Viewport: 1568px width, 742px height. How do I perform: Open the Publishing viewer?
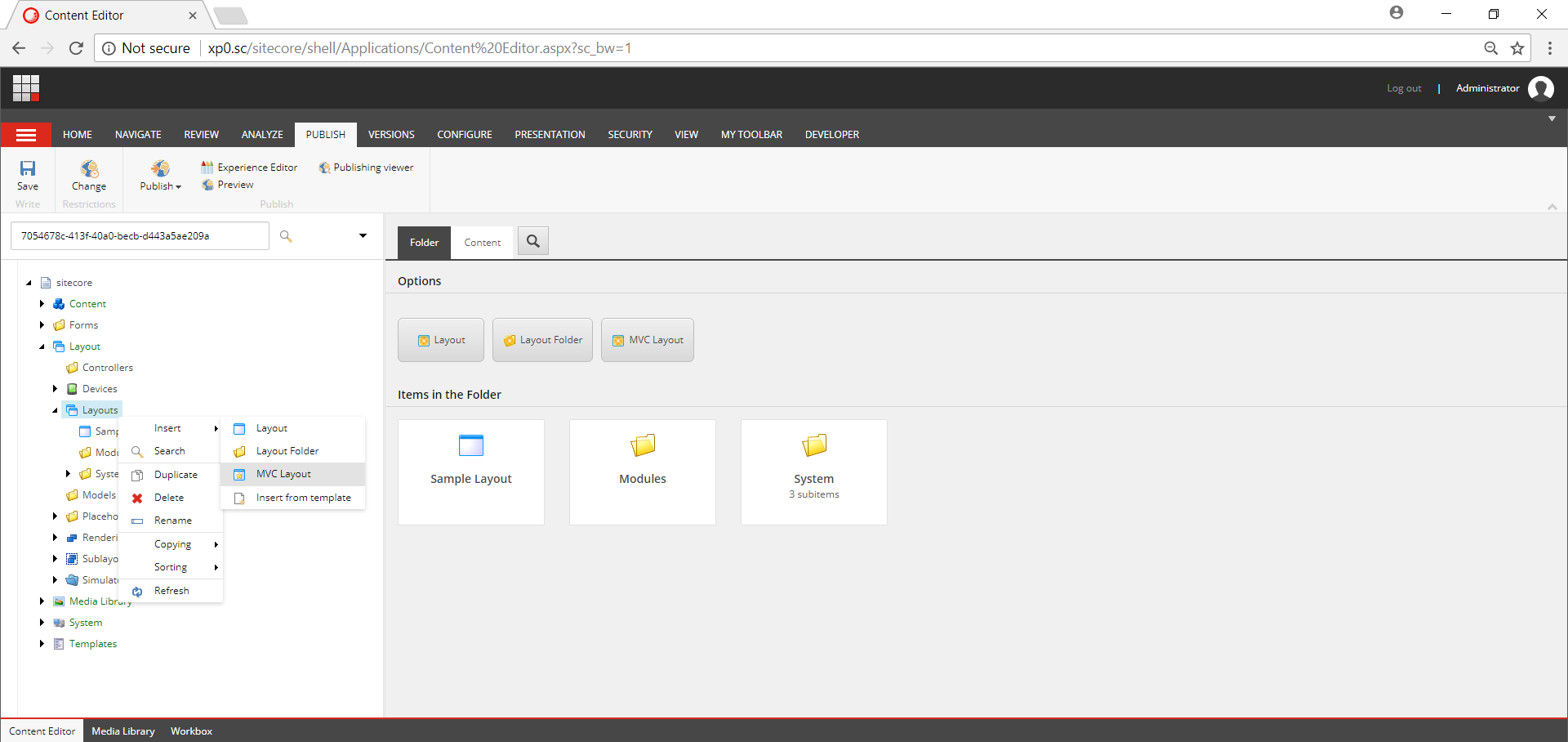(366, 168)
